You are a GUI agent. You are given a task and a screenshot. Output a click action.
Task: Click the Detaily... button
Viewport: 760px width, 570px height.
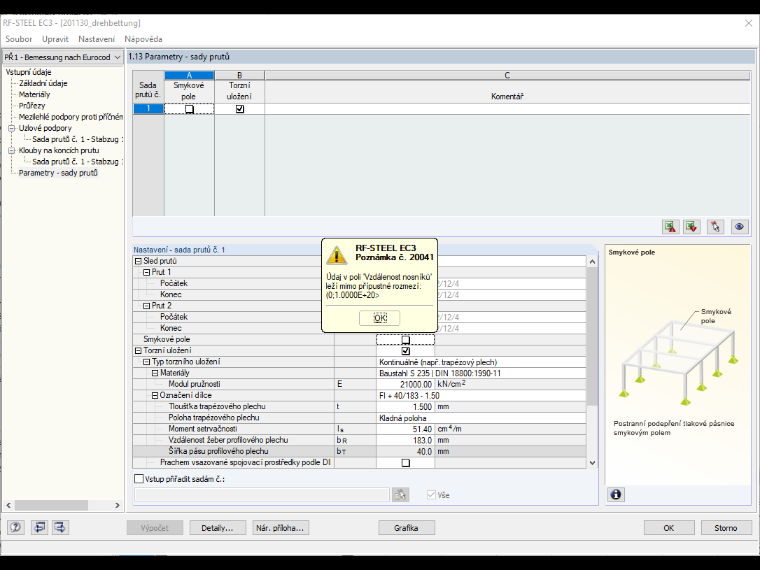pyautogui.click(x=217, y=528)
